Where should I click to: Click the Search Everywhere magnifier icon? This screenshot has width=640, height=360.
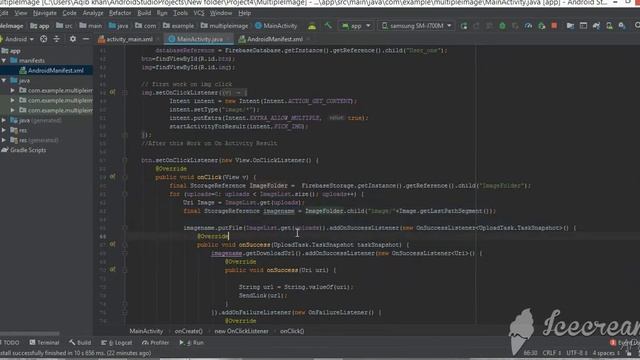coord(637,26)
